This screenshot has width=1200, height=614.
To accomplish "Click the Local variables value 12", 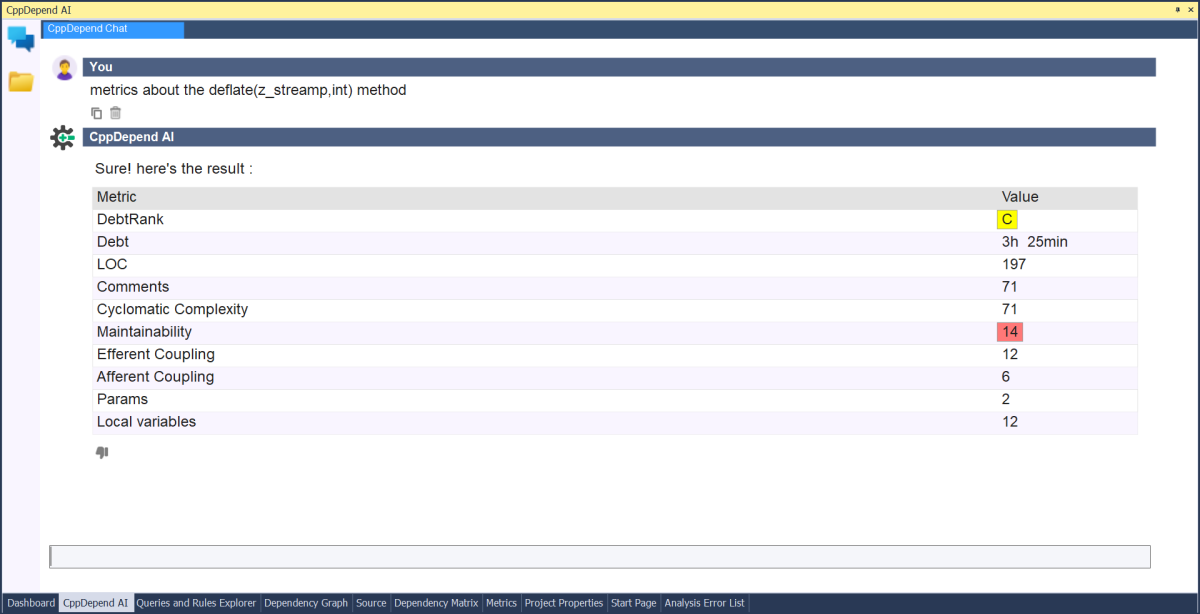I will point(1010,422).
